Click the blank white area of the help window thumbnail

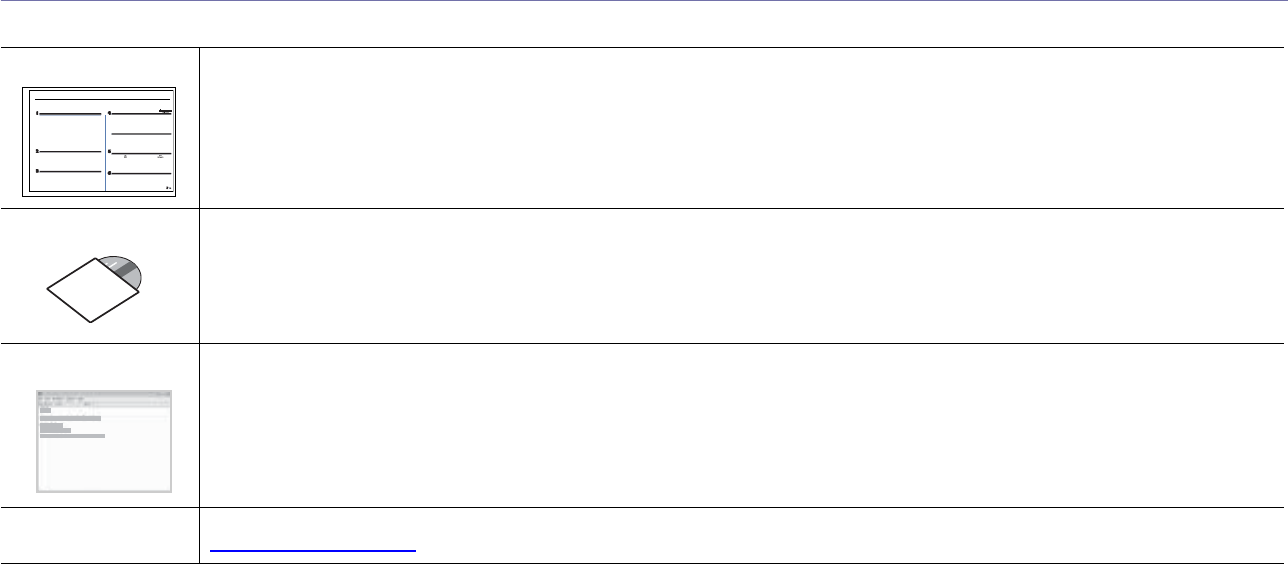(110, 468)
